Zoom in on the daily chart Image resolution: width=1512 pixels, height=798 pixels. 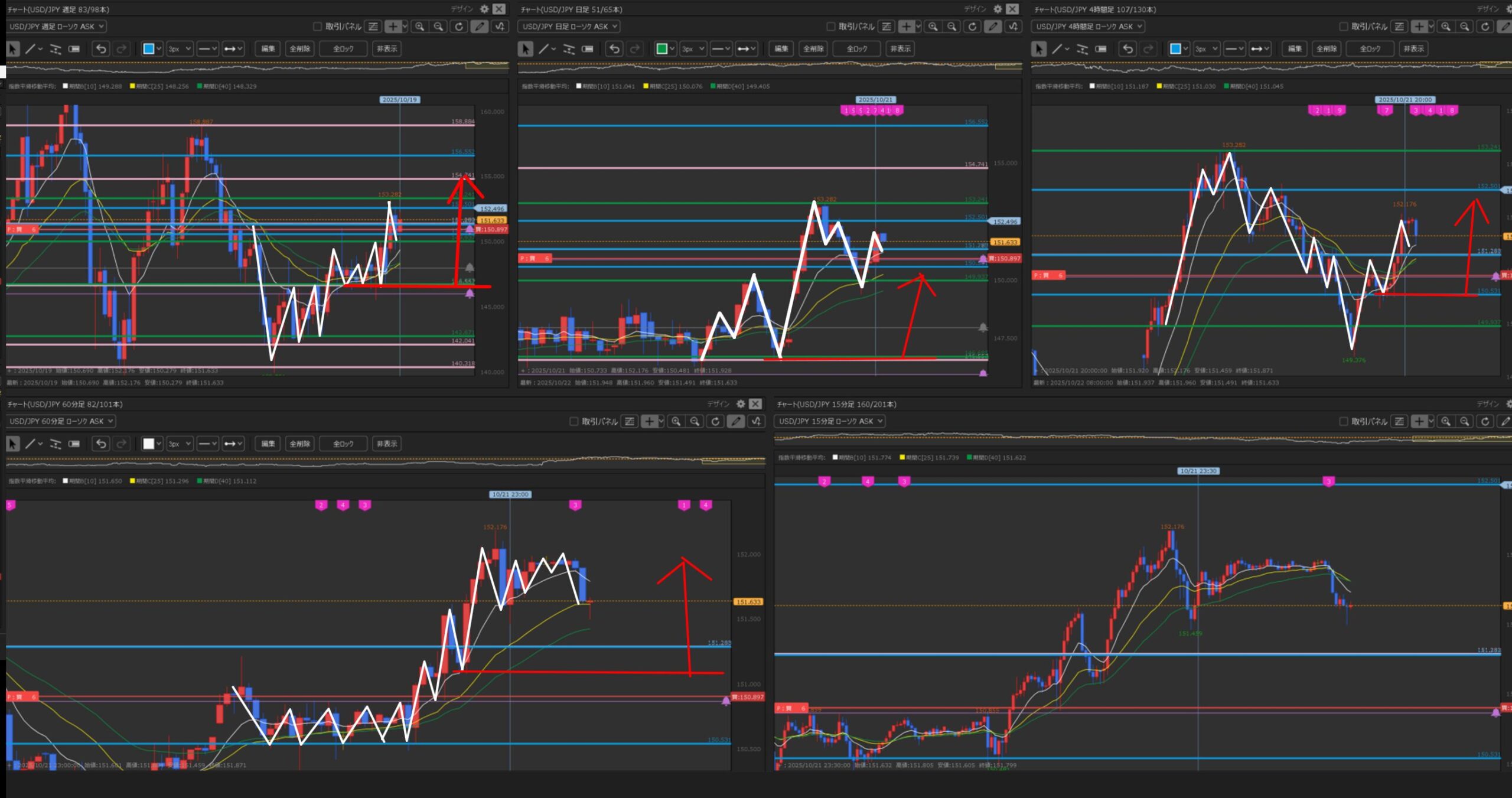(933, 27)
